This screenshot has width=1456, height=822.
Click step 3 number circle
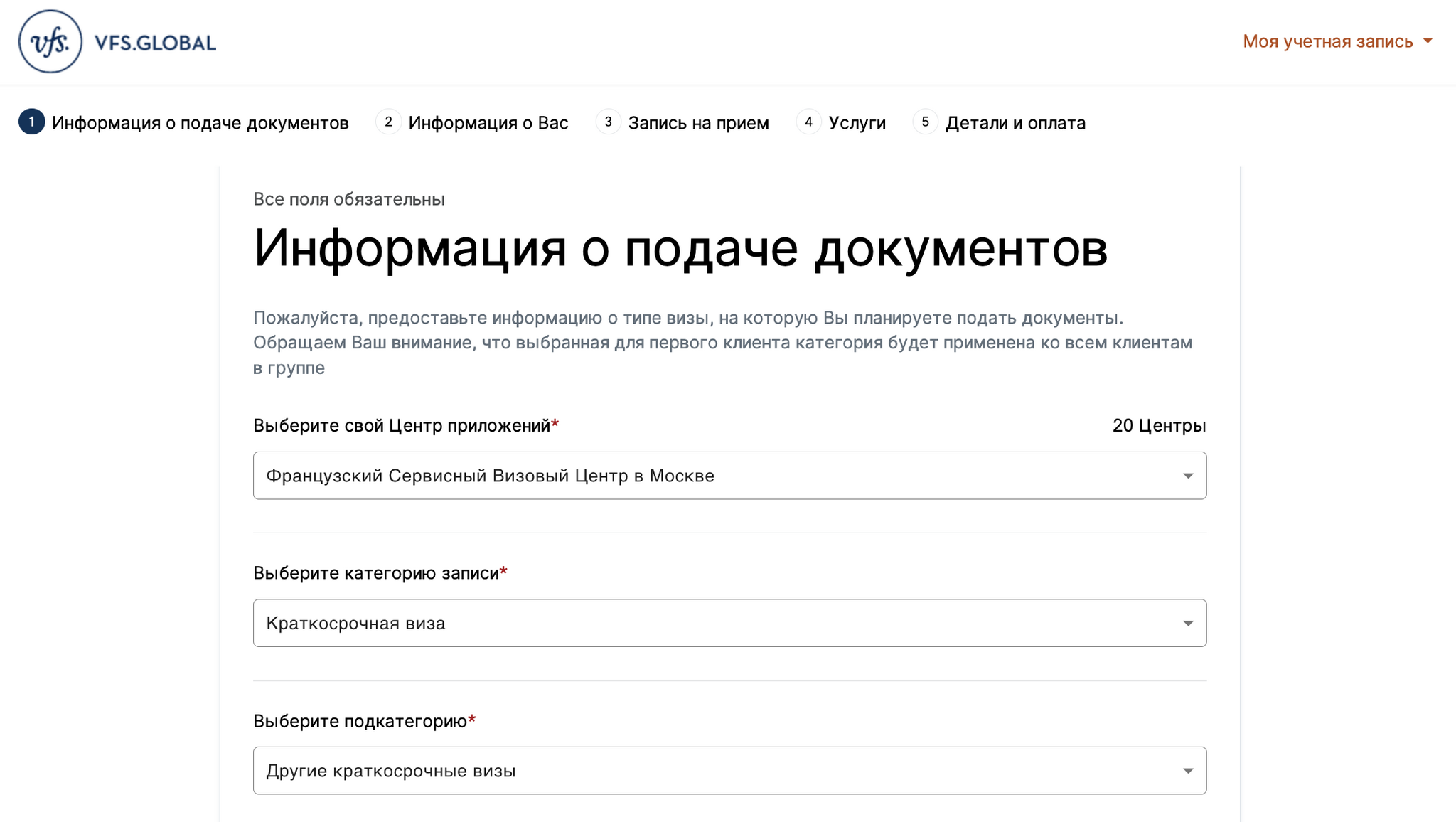coord(608,122)
